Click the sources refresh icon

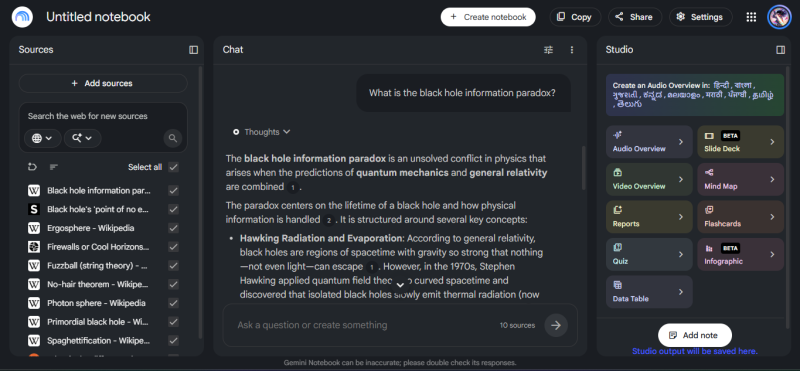(x=33, y=167)
